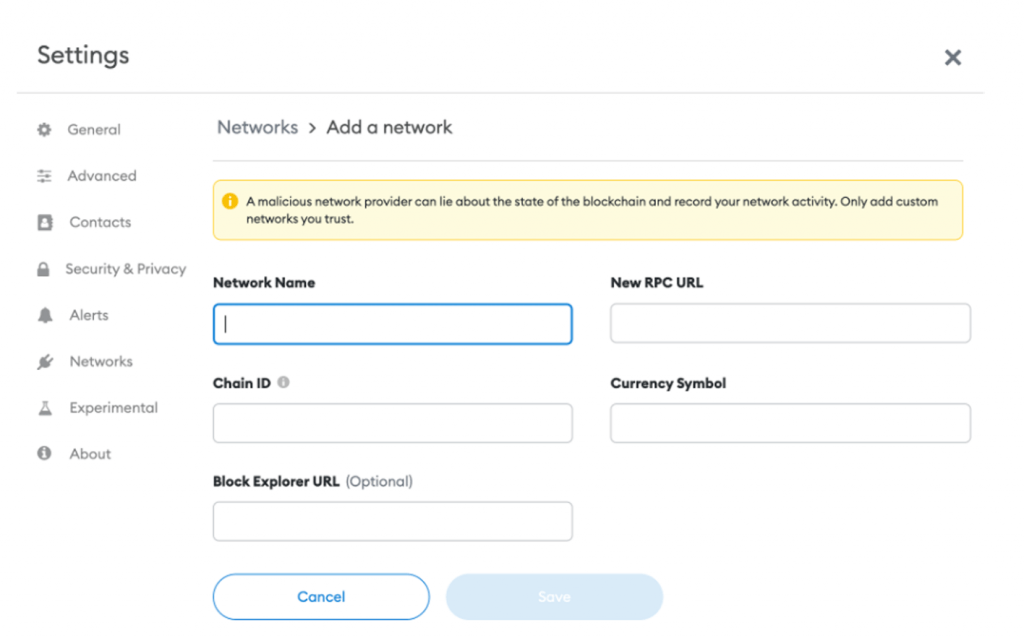The height and width of the screenshot is (636, 1024).
Task: Click the New RPC URL field
Action: pos(790,324)
